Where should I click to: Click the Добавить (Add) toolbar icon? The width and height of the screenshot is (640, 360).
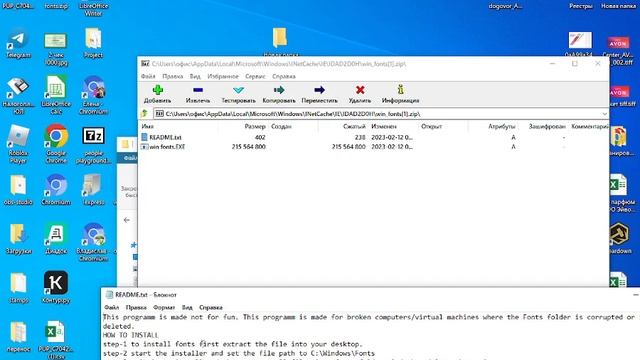pyautogui.click(x=158, y=90)
